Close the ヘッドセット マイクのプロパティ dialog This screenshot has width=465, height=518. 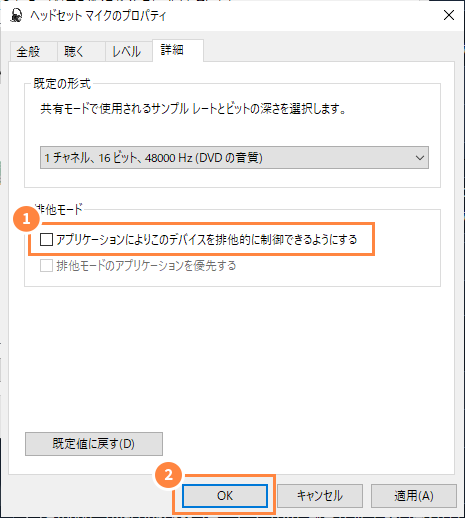pyautogui.click(x=449, y=15)
